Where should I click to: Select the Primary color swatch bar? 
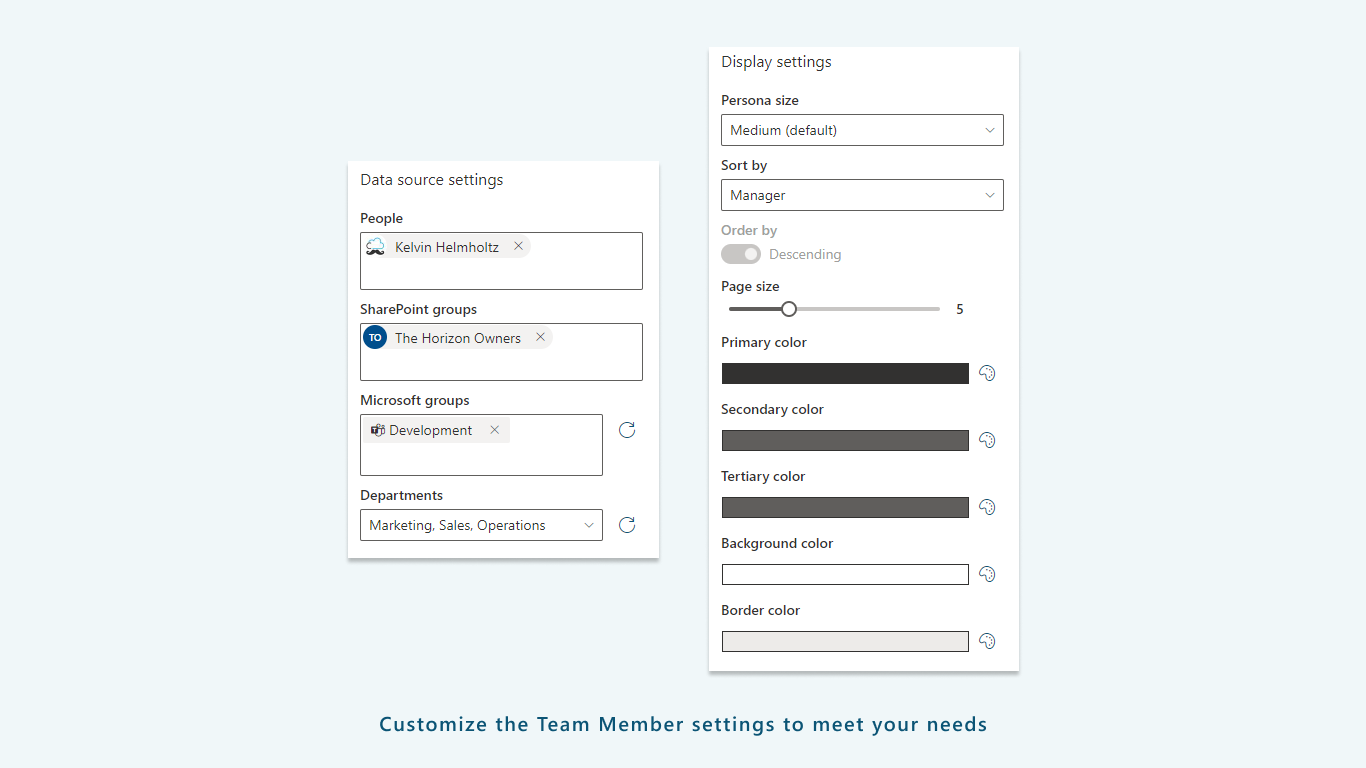845,373
